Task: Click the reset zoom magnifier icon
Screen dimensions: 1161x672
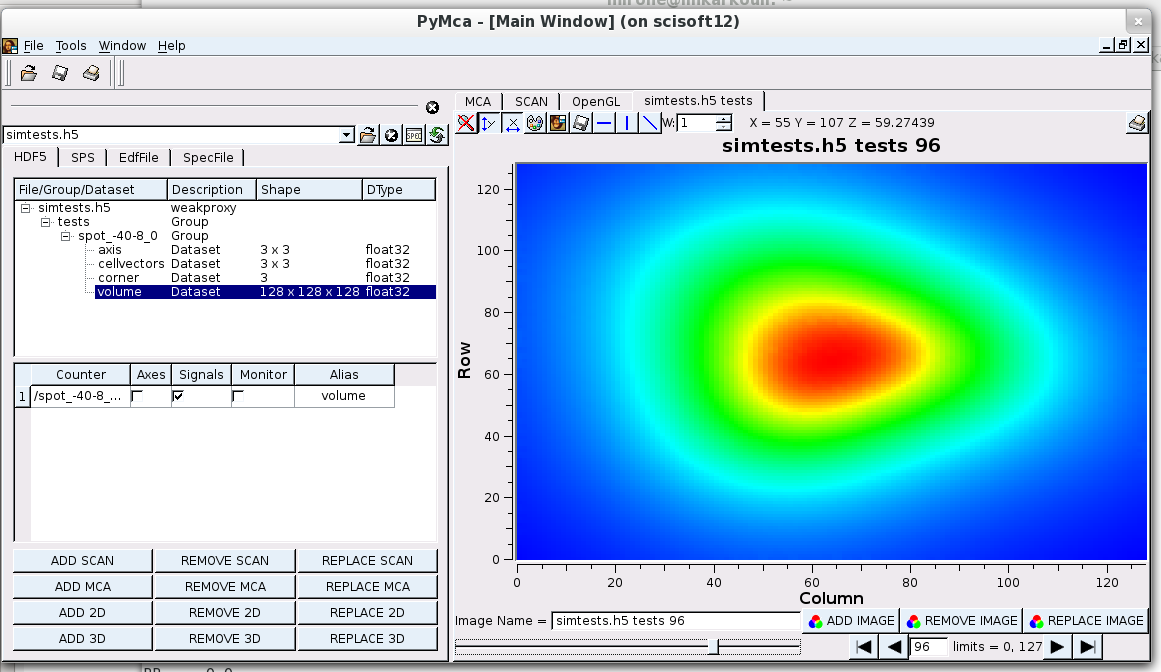Action: tap(466, 123)
